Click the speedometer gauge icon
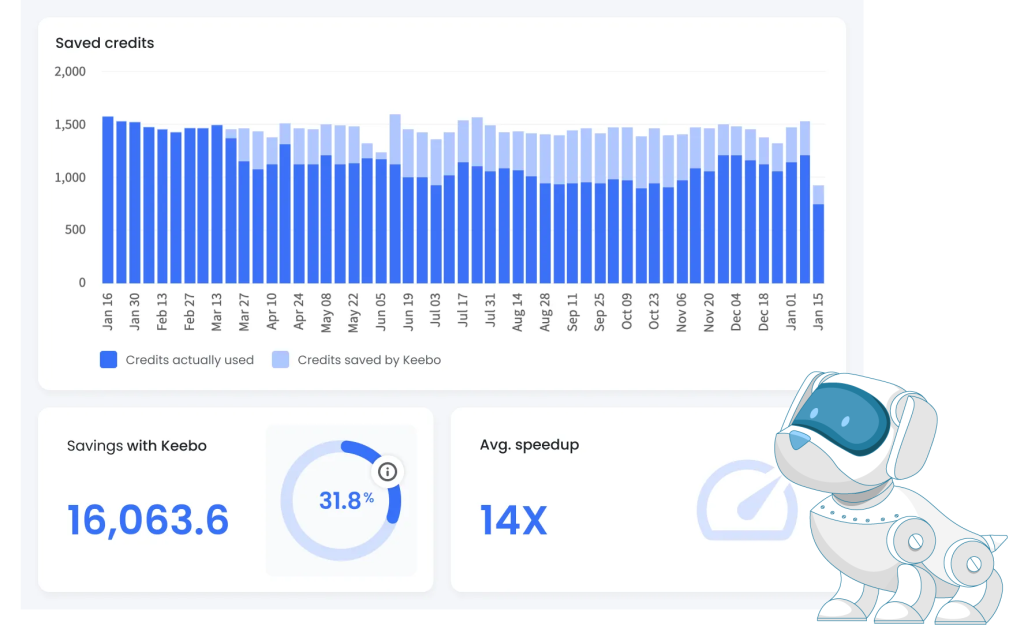This screenshot has height=629, width=1024. (x=746, y=500)
